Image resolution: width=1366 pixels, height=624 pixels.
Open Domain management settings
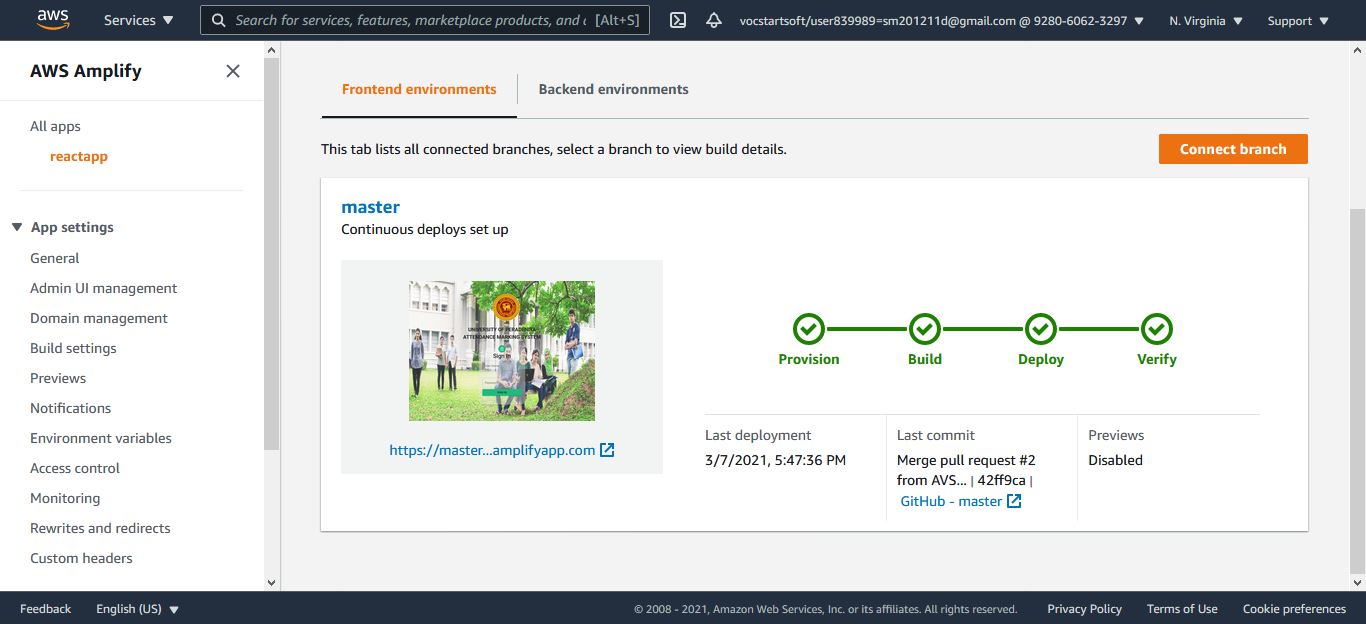point(99,318)
